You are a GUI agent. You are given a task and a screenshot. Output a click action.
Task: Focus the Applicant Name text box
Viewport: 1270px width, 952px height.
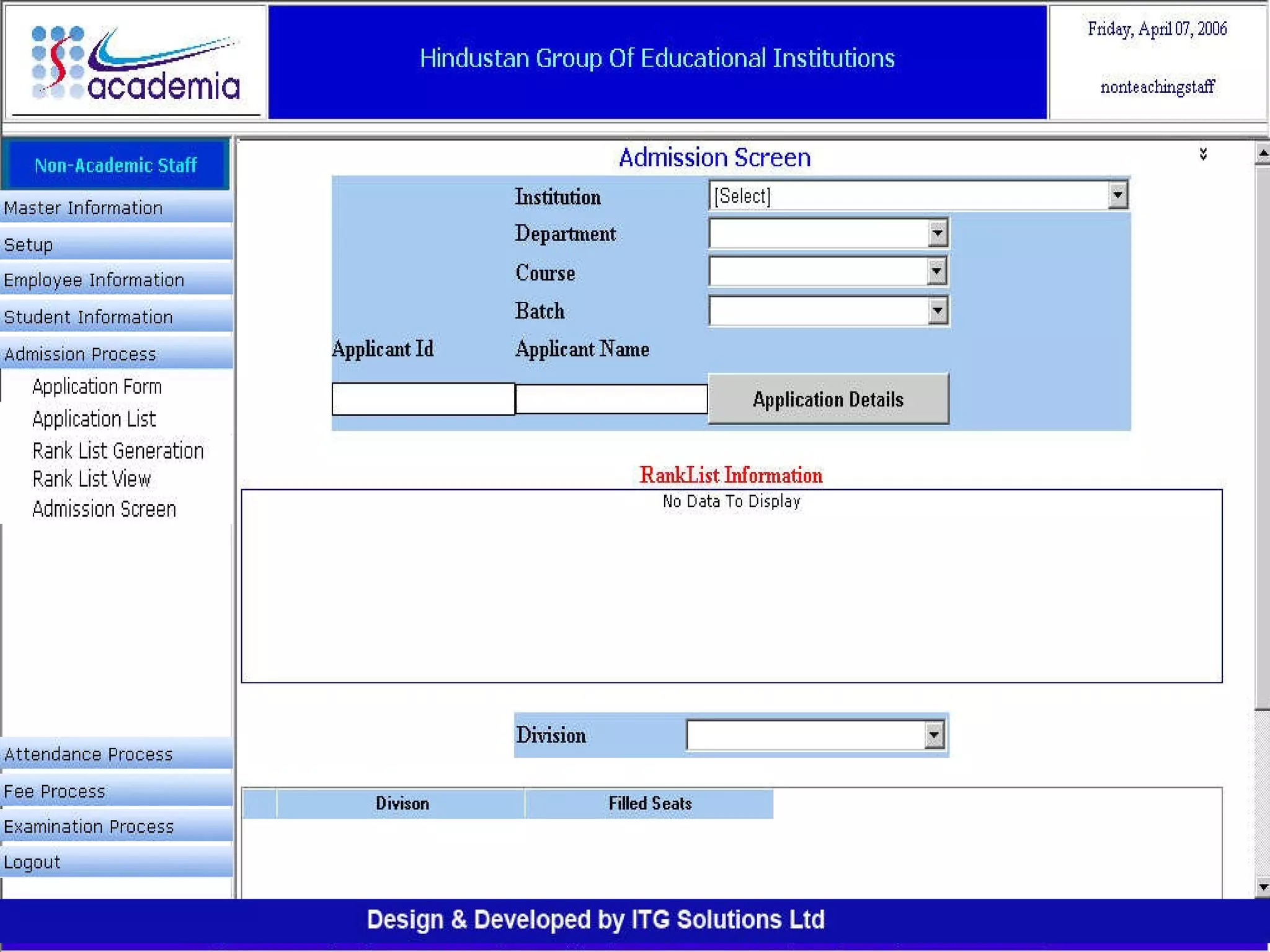(611, 399)
